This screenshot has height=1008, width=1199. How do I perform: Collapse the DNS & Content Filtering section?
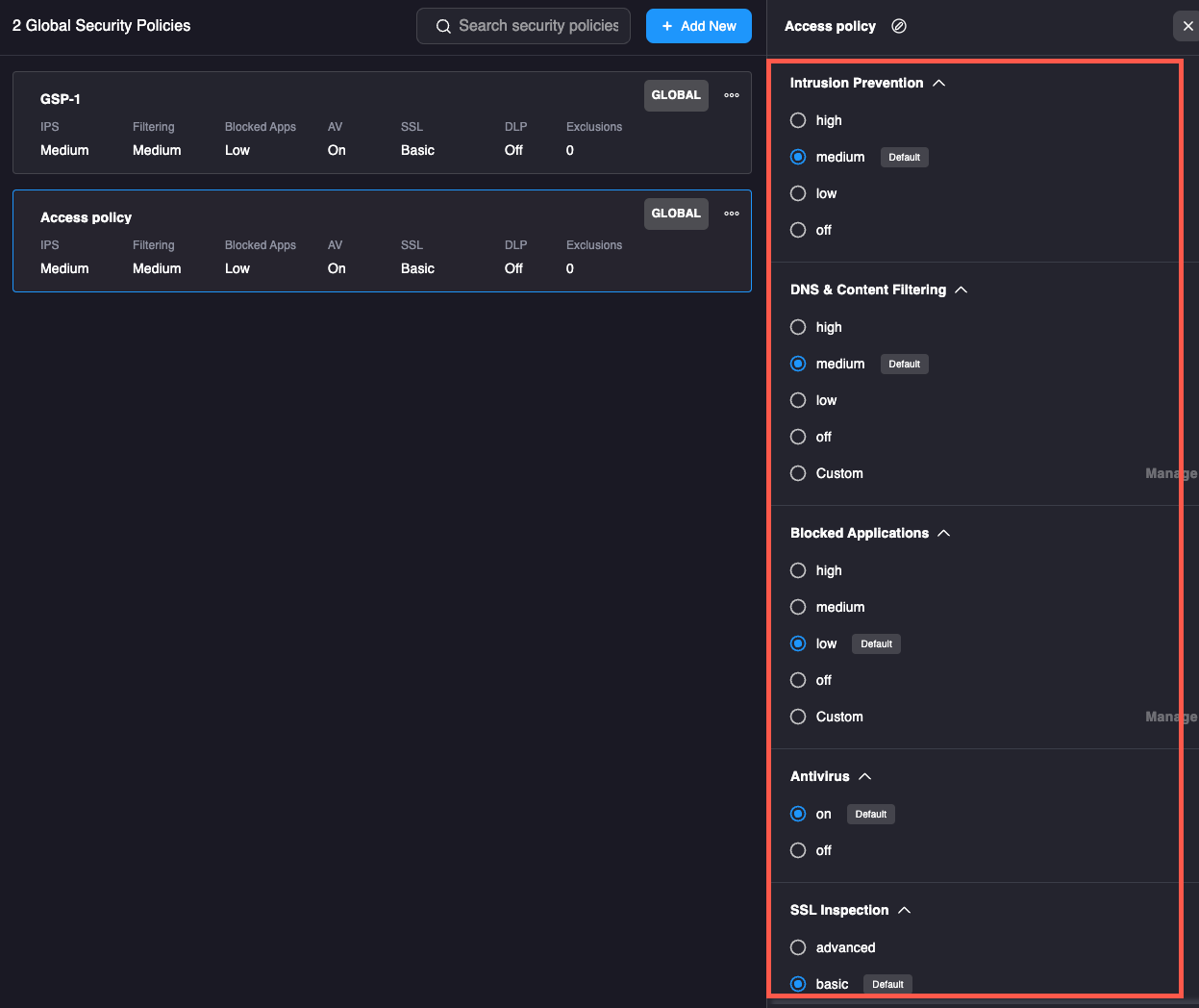pos(962,290)
